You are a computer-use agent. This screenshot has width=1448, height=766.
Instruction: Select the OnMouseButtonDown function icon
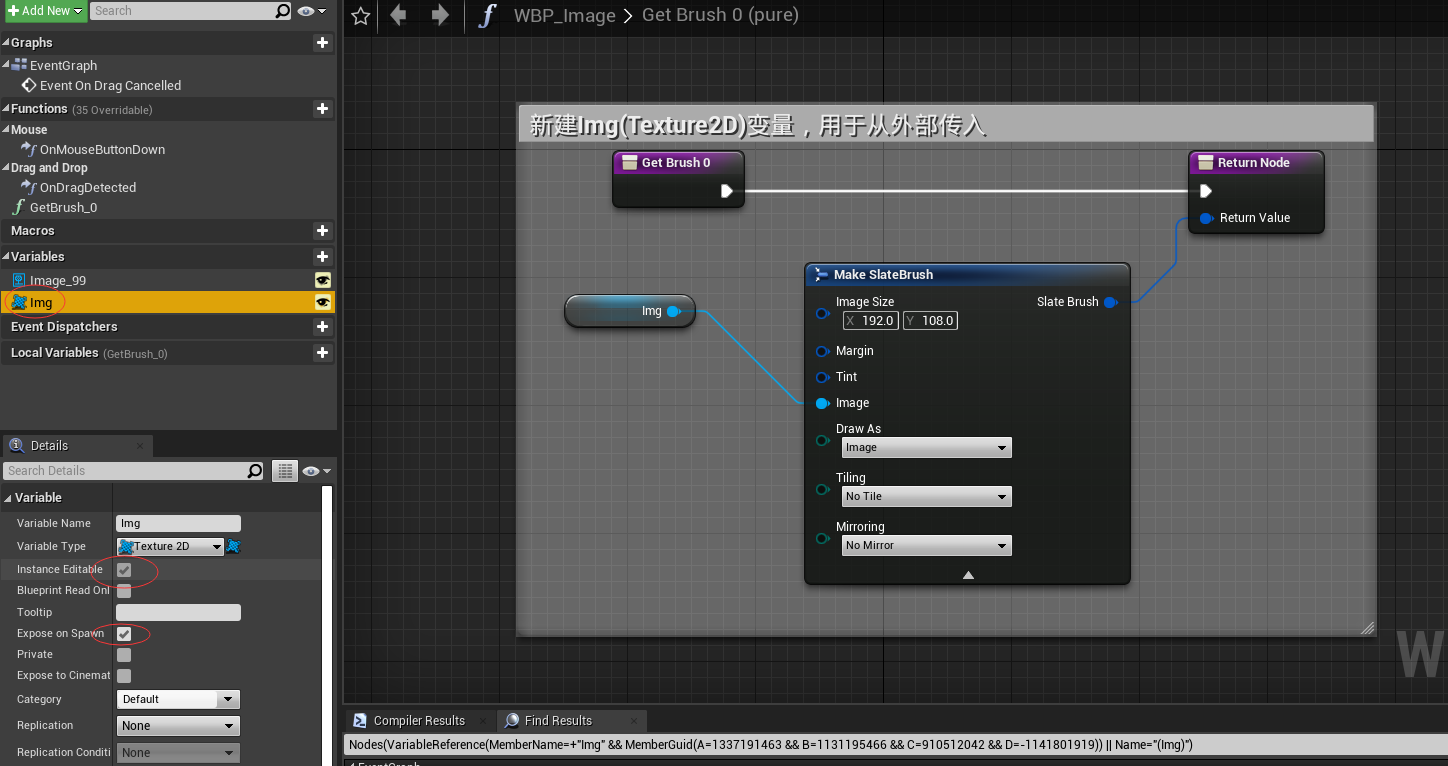28,149
